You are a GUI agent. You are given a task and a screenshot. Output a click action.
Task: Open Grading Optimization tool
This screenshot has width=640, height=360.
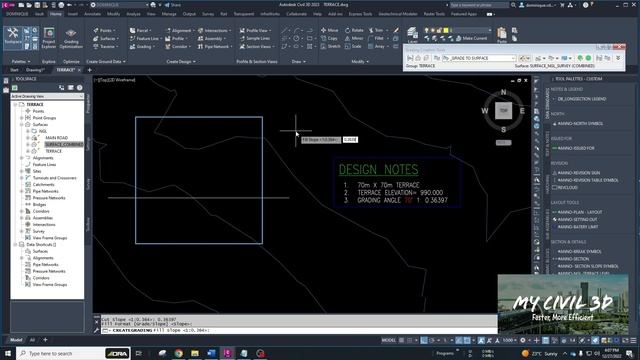[x=71, y=39]
